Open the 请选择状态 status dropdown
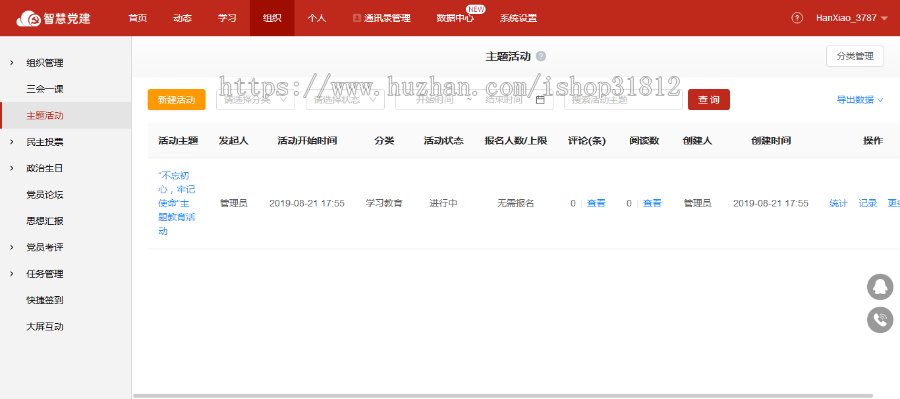The height and width of the screenshot is (399, 900). tap(345, 99)
